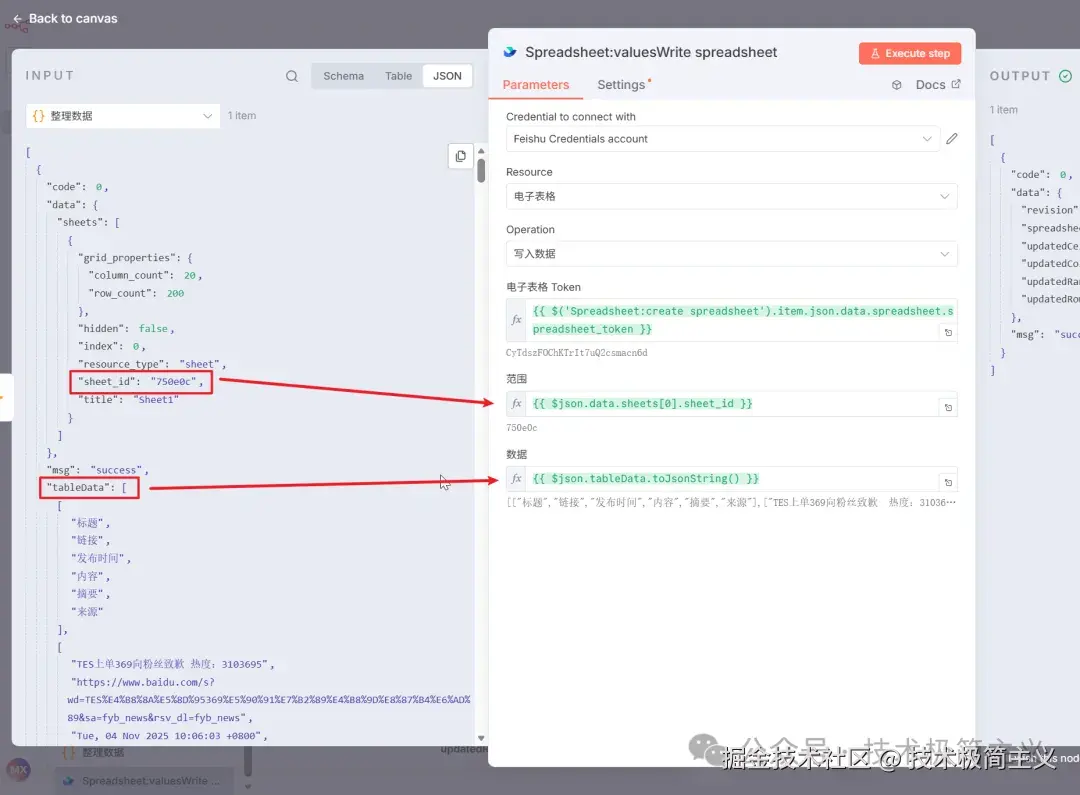
Task: Click the "来源" entry in tableData
Action: (x=87, y=612)
